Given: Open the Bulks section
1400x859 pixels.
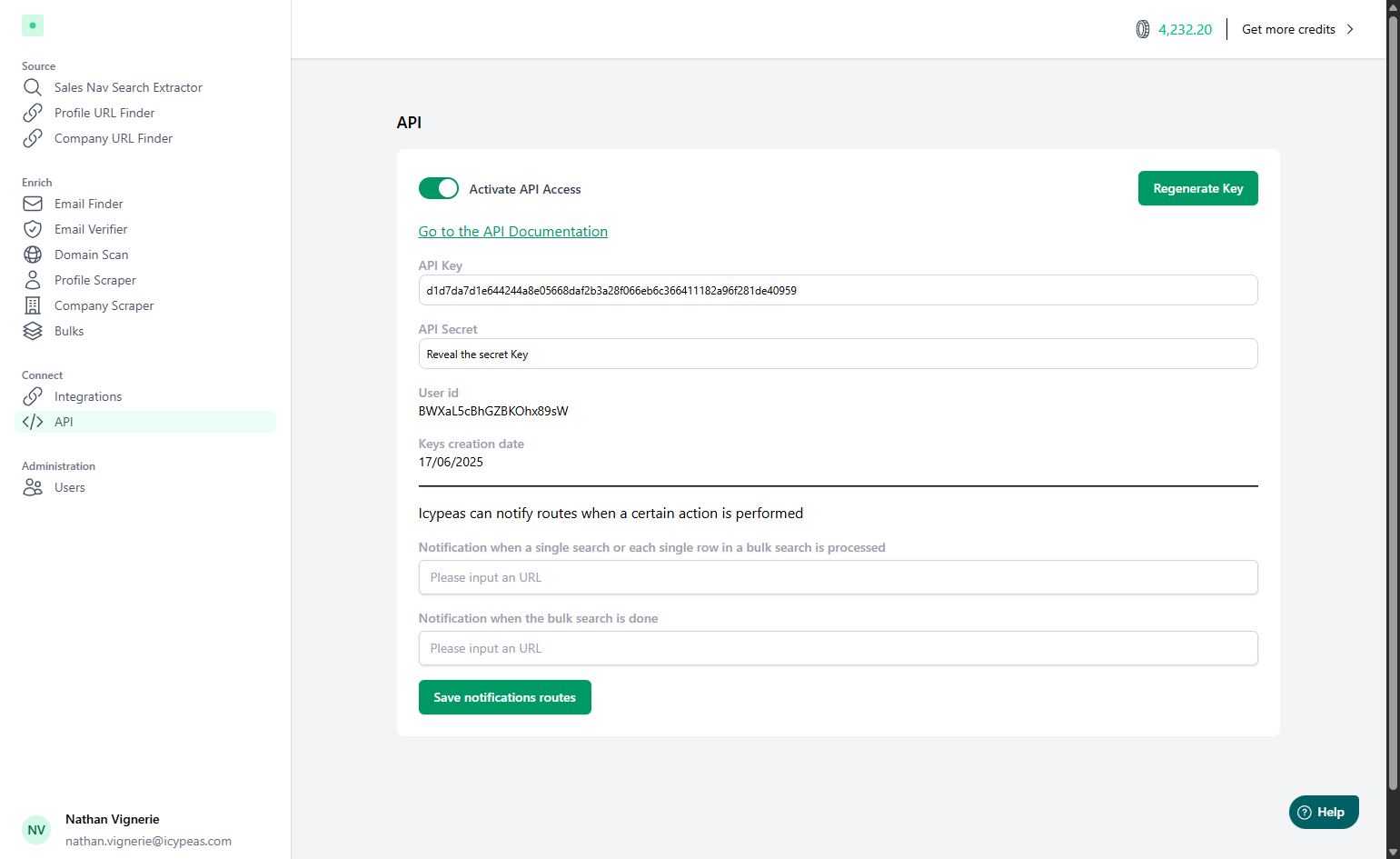Looking at the screenshot, I should point(145,331).
